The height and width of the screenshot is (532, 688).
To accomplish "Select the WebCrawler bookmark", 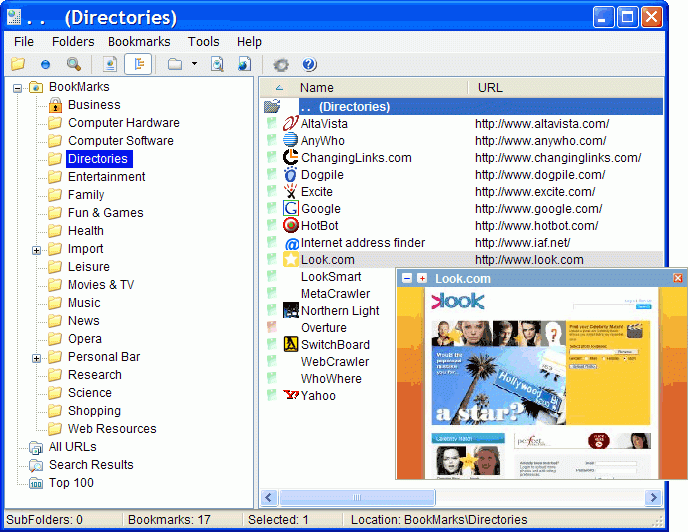I will [x=335, y=362].
